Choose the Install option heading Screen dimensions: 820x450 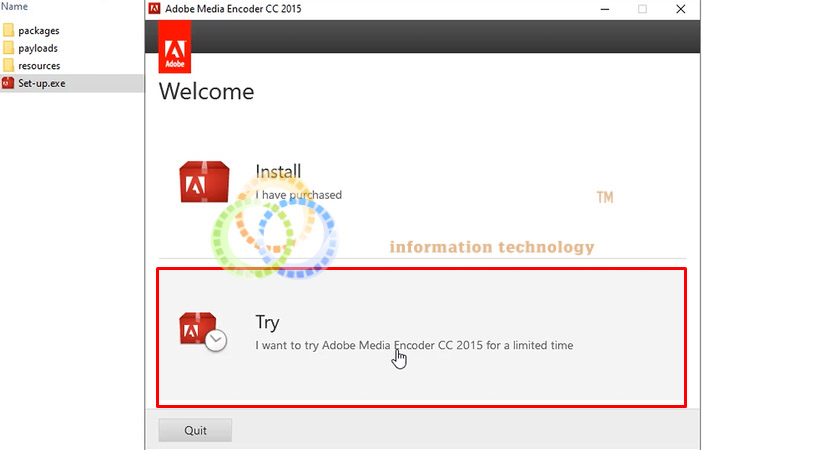[x=278, y=171]
